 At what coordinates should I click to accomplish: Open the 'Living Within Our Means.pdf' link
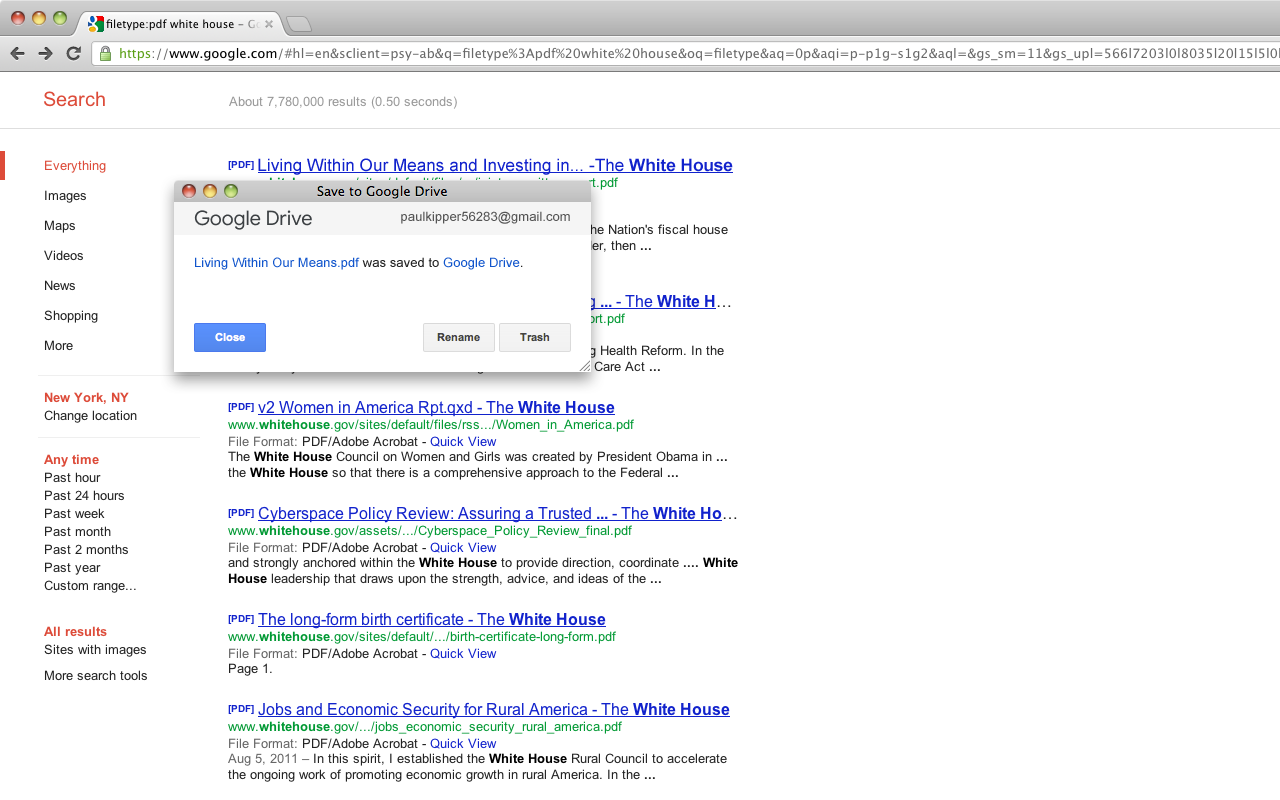(276, 263)
